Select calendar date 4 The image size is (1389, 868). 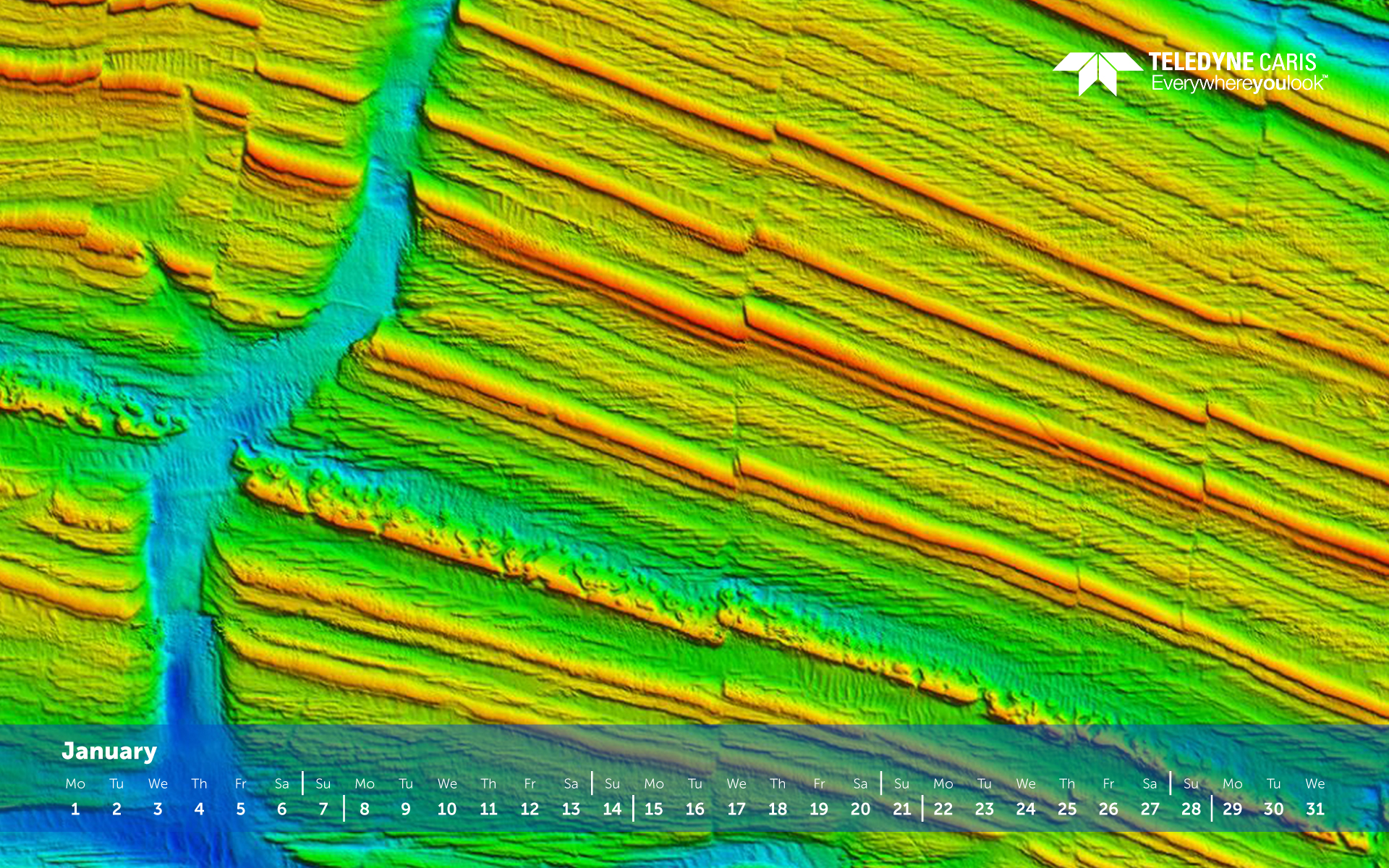pos(199,809)
